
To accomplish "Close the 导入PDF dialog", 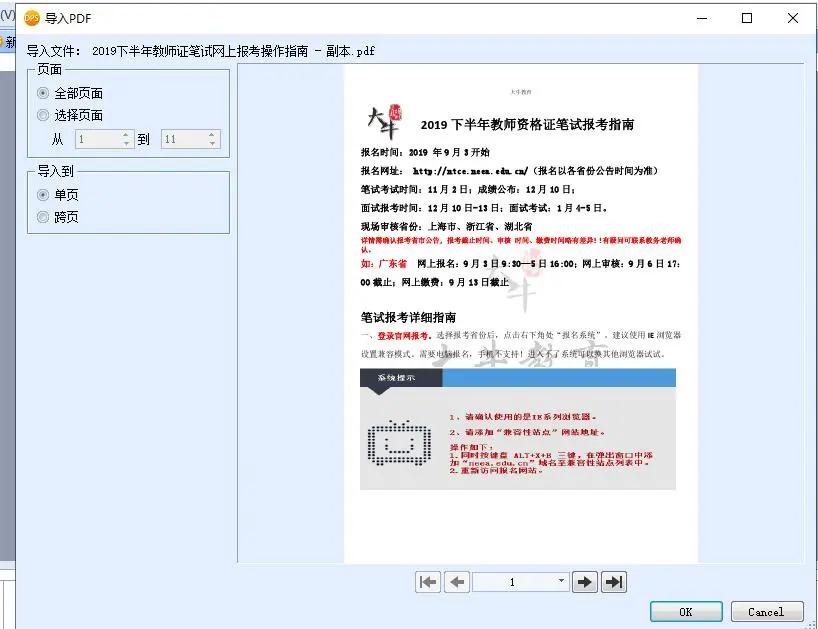I will tap(793, 18).
